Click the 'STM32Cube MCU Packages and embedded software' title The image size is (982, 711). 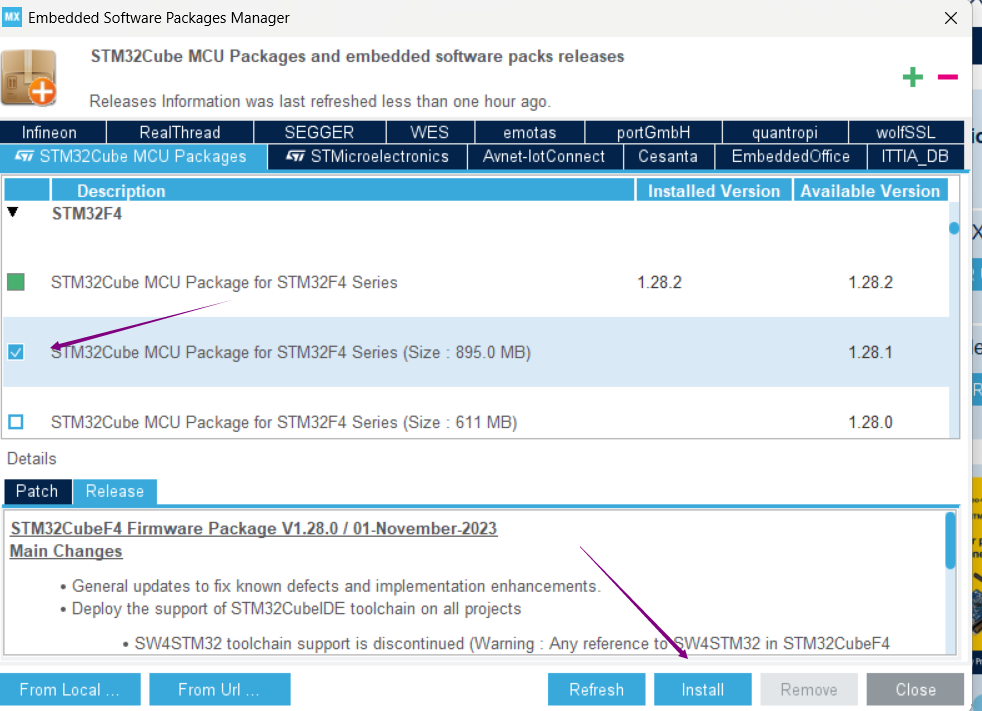pos(358,56)
